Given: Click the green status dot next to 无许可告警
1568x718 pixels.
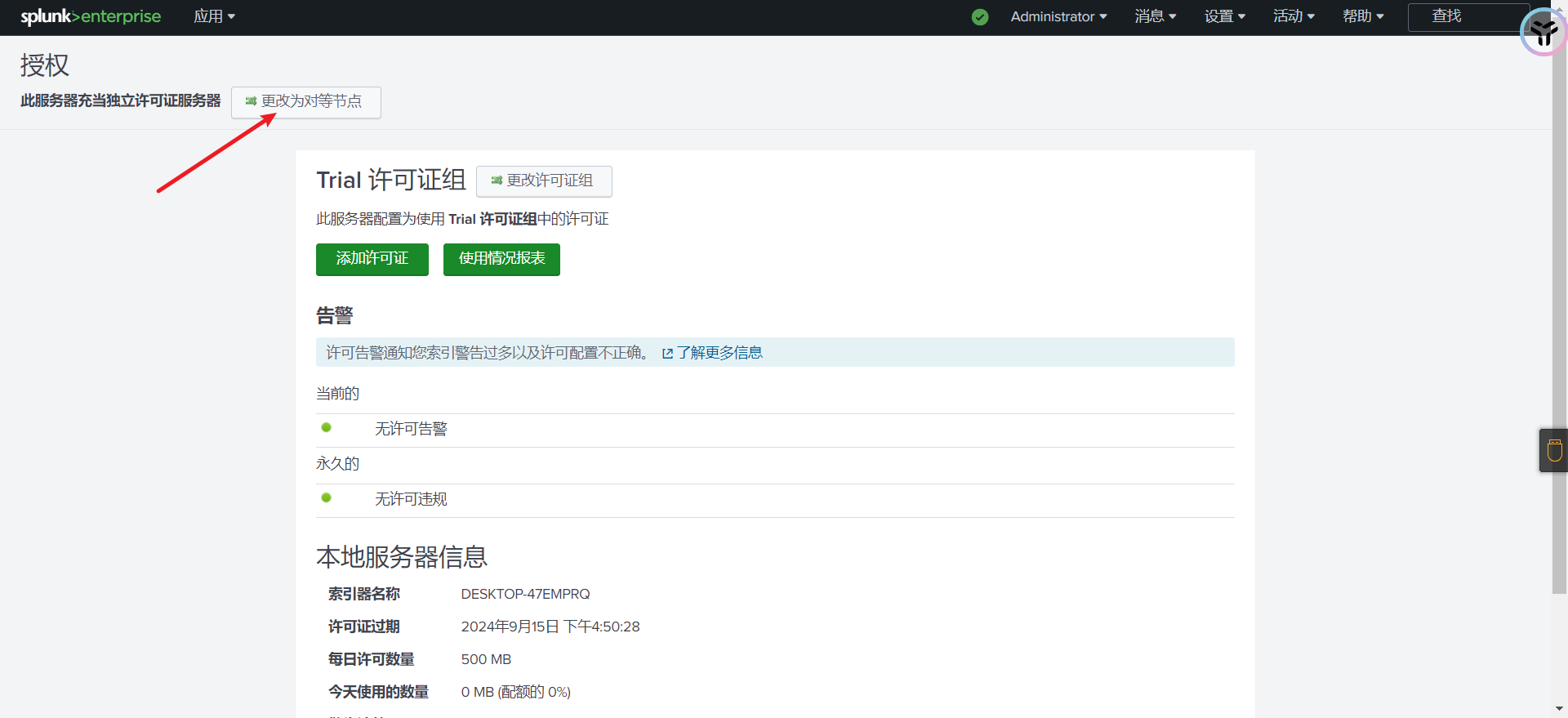Looking at the screenshot, I should [327, 427].
